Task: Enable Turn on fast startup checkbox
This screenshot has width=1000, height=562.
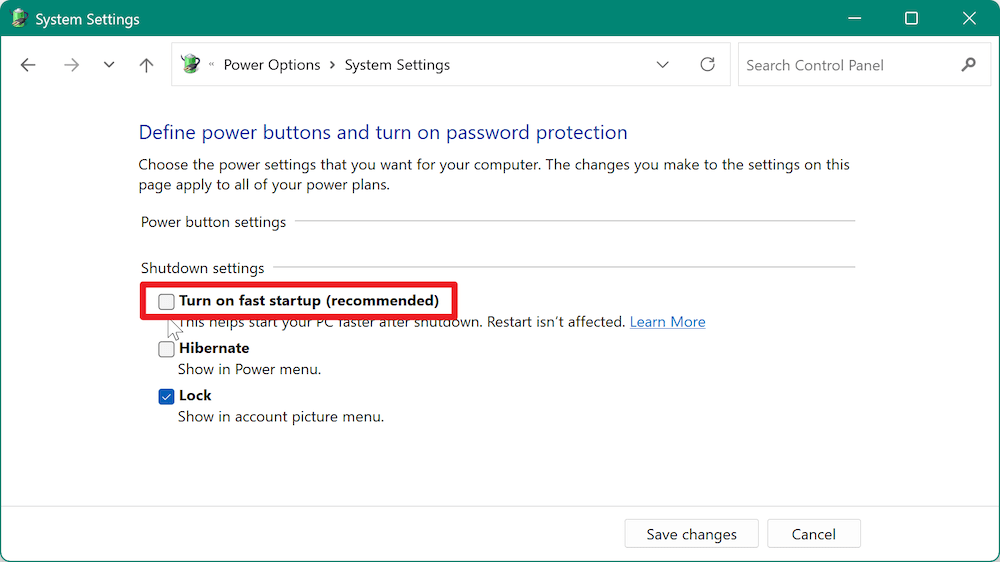Action: [166, 301]
